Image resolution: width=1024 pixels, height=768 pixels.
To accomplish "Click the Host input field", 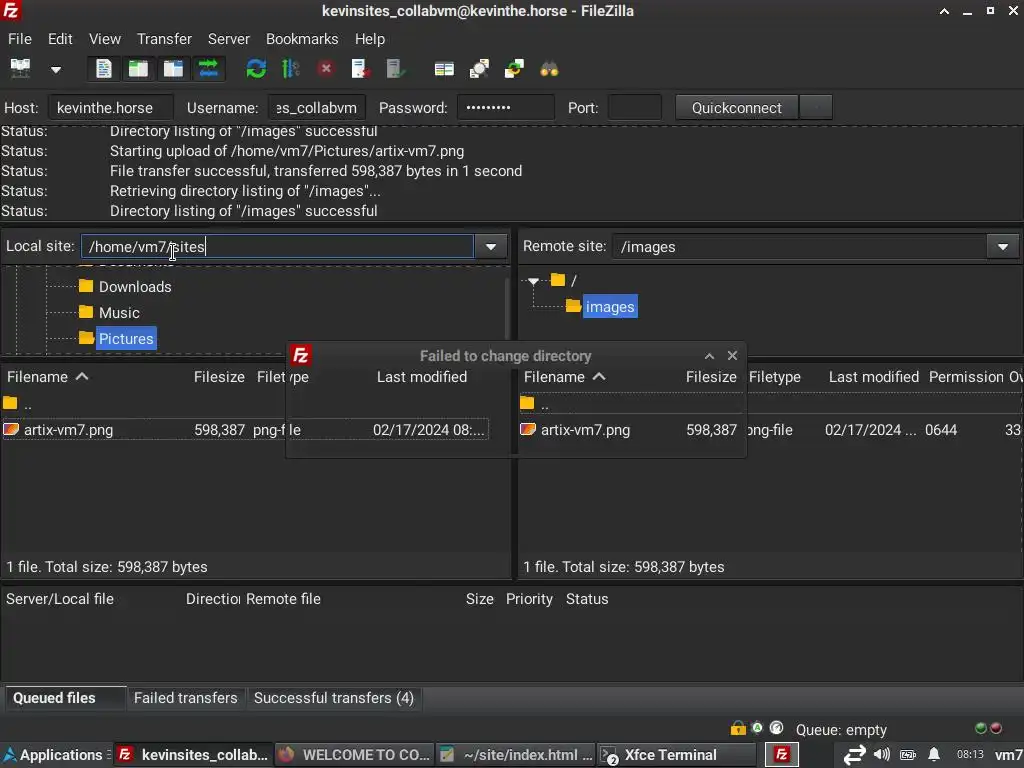I will point(111,108).
